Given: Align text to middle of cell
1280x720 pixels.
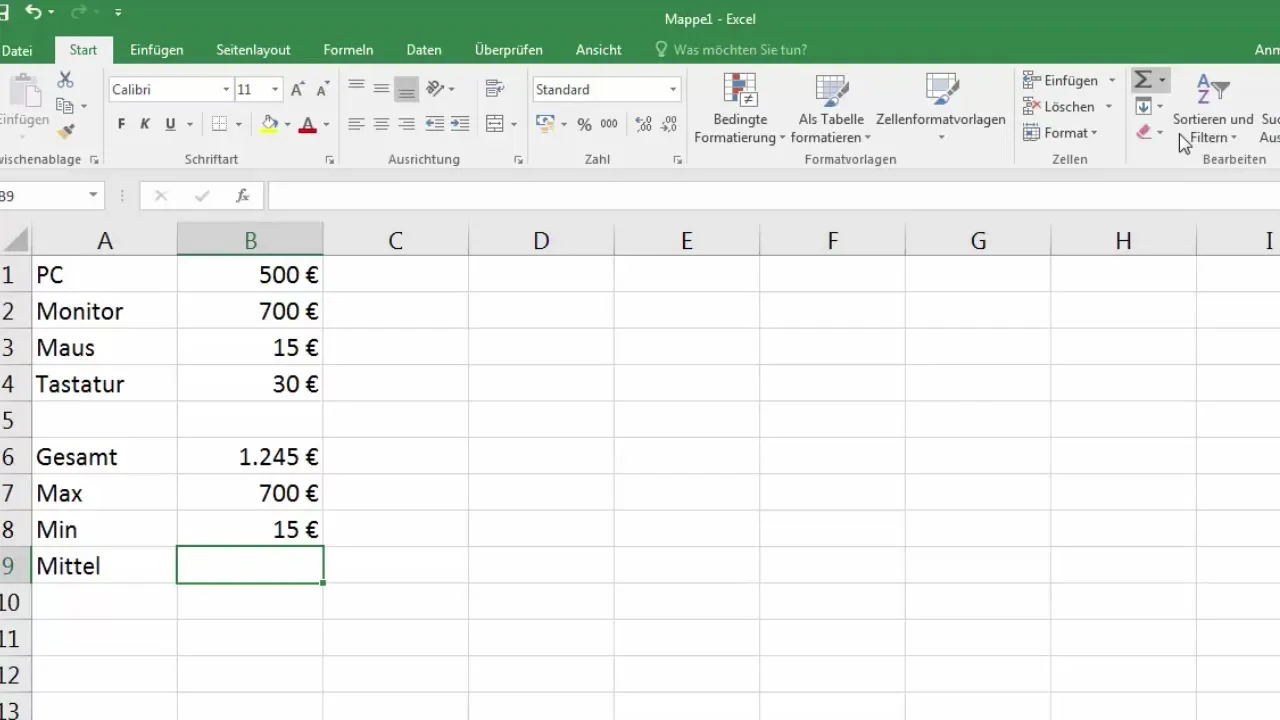Looking at the screenshot, I should point(381,89).
